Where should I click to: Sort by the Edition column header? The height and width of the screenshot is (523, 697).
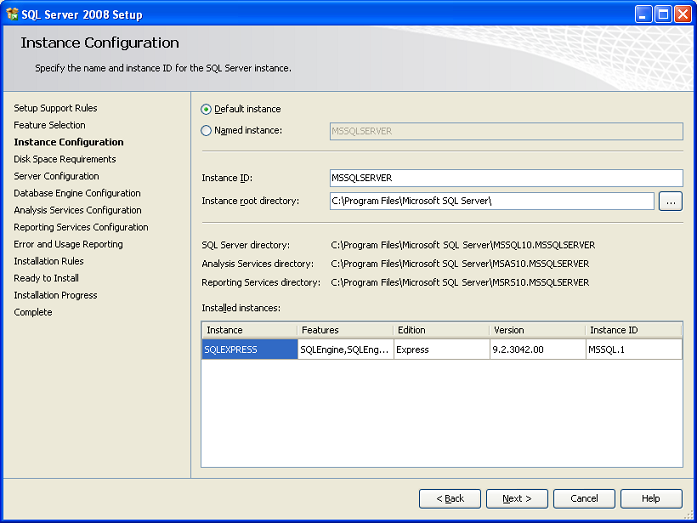(x=441, y=330)
